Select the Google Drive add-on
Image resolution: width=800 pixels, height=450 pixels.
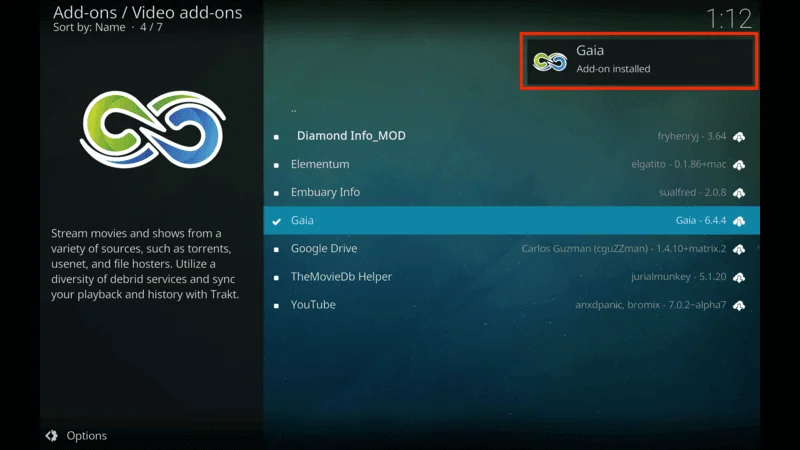(511, 248)
